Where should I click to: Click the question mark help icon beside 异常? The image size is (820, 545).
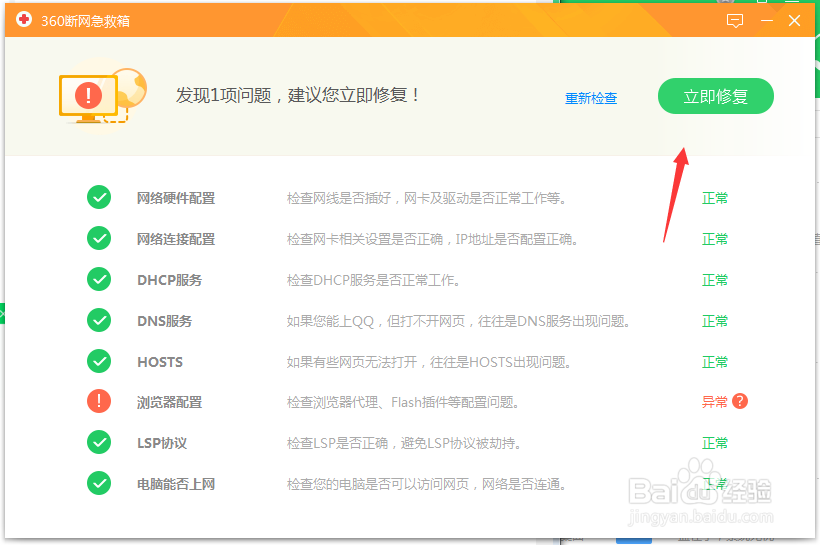[x=739, y=401]
